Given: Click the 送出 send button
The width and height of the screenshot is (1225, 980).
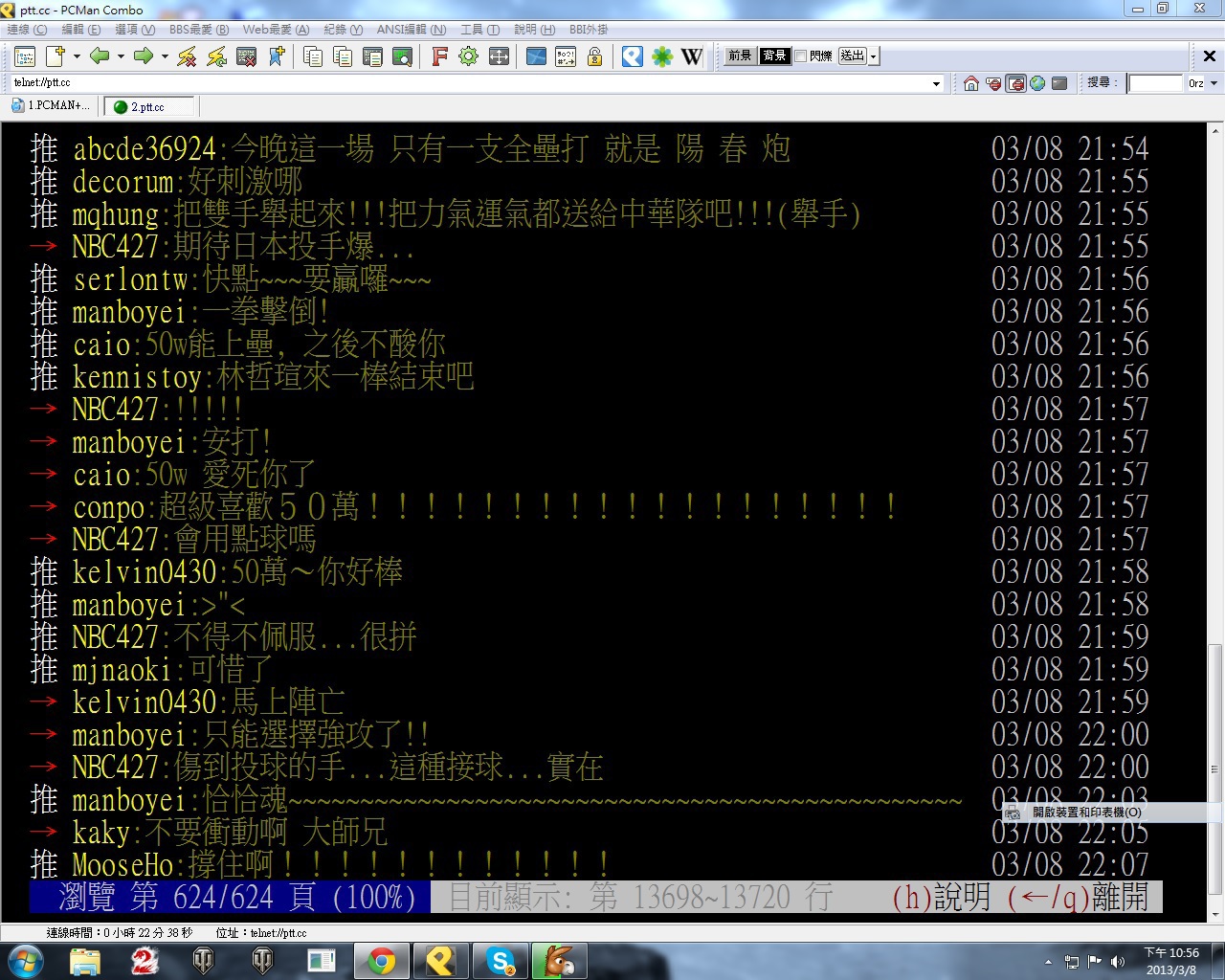Looking at the screenshot, I should [853, 56].
